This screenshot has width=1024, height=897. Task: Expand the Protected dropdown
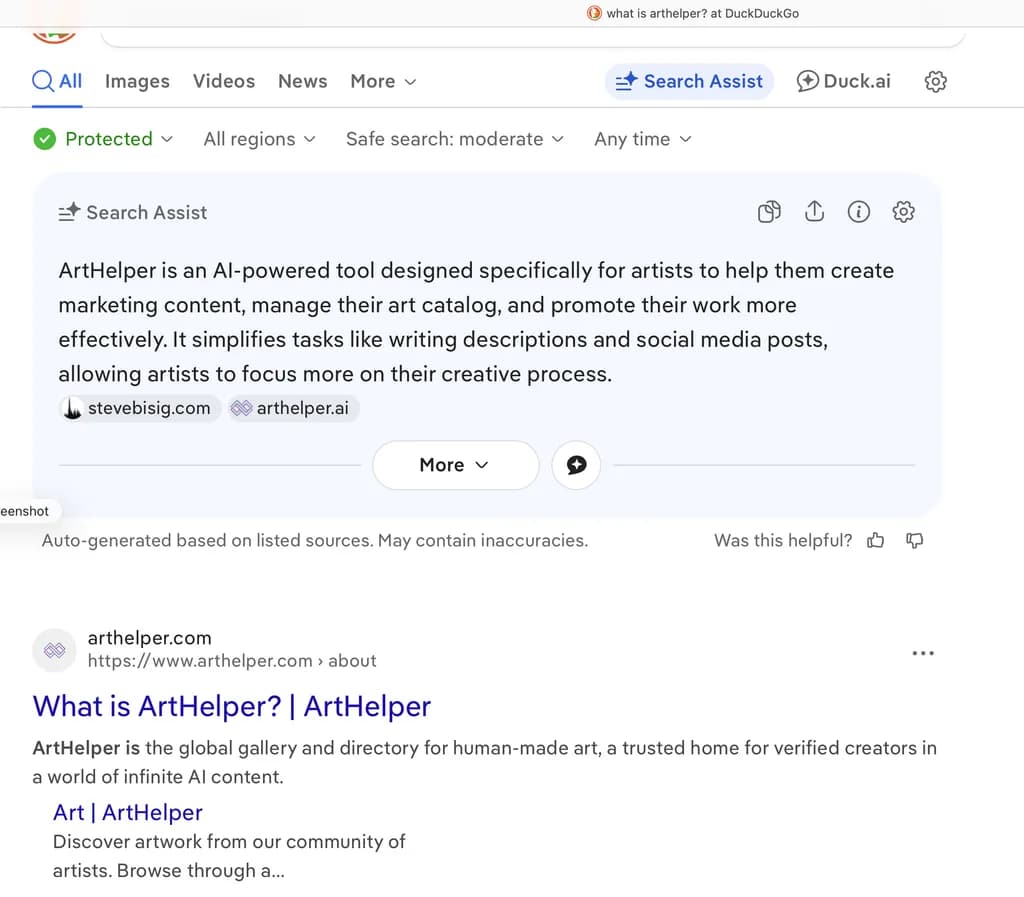(104, 139)
